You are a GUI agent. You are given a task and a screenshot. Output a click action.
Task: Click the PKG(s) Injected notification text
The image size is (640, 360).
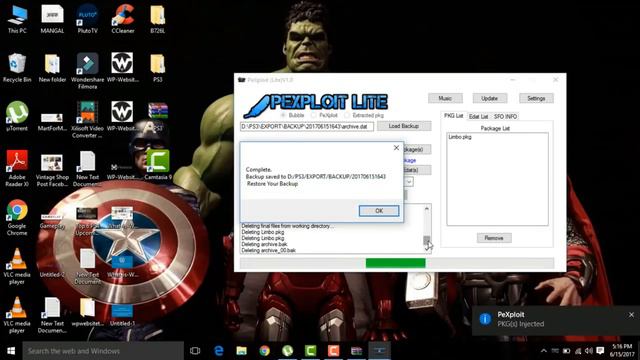tap(520, 324)
